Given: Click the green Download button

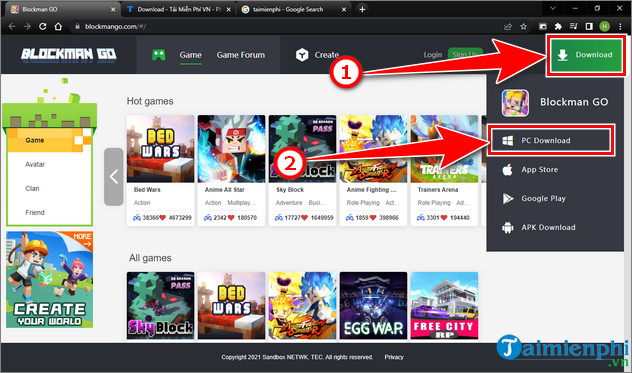Looking at the screenshot, I should coord(586,55).
